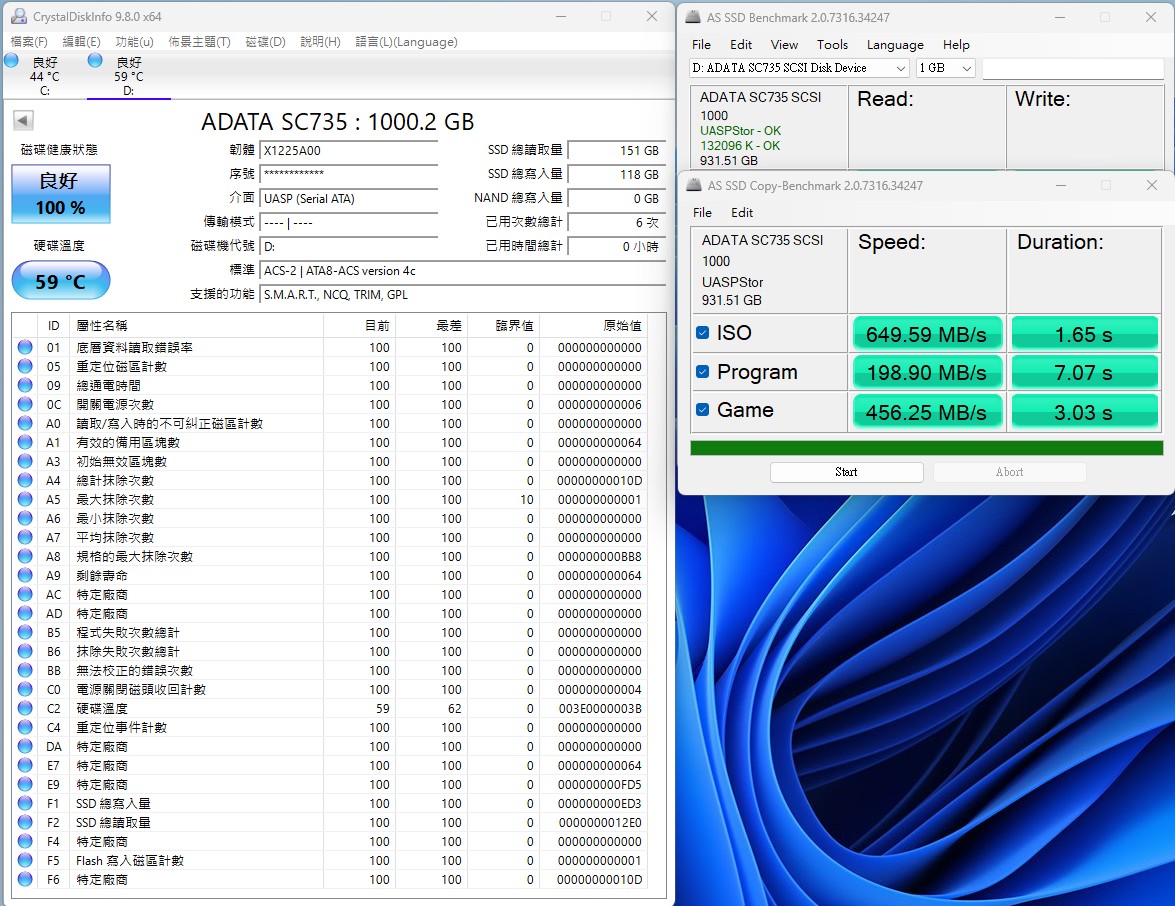Open the 語言(L)(Language) menu
The height and width of the screenshot is (906, 1175).
coord(406,42)
